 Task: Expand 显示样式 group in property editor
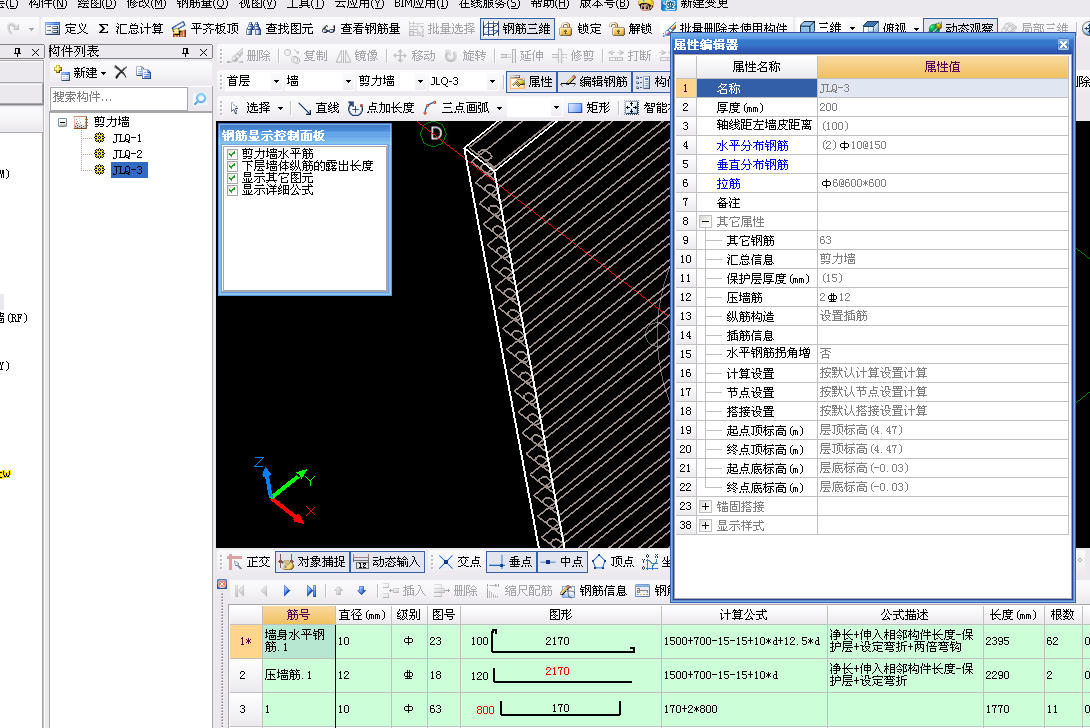705,526
